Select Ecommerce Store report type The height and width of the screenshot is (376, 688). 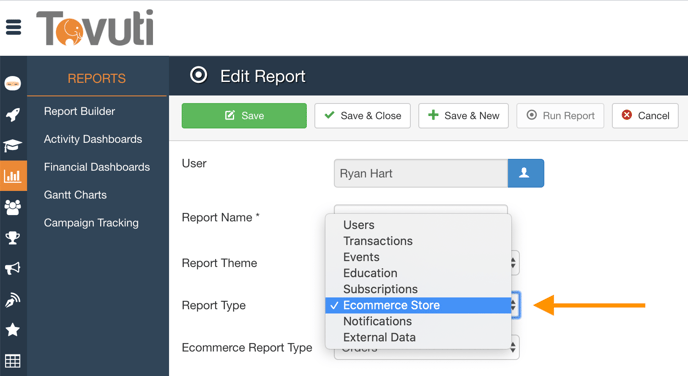click(418, 305)
